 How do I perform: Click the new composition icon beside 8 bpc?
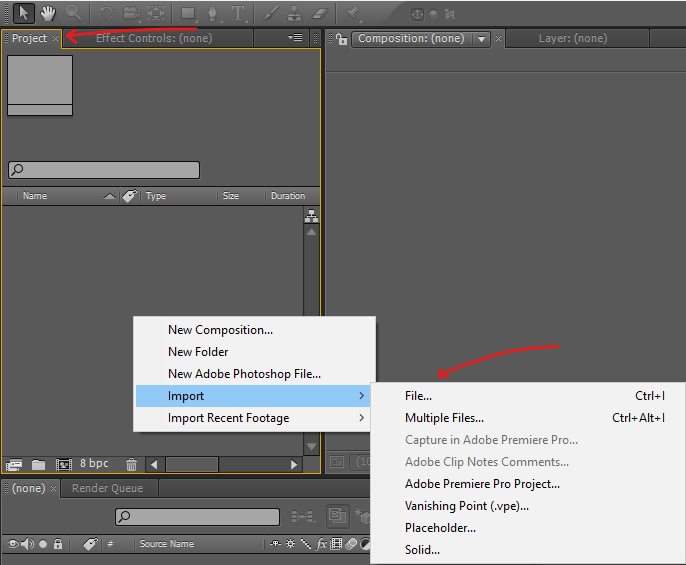(x=63, y=464)
